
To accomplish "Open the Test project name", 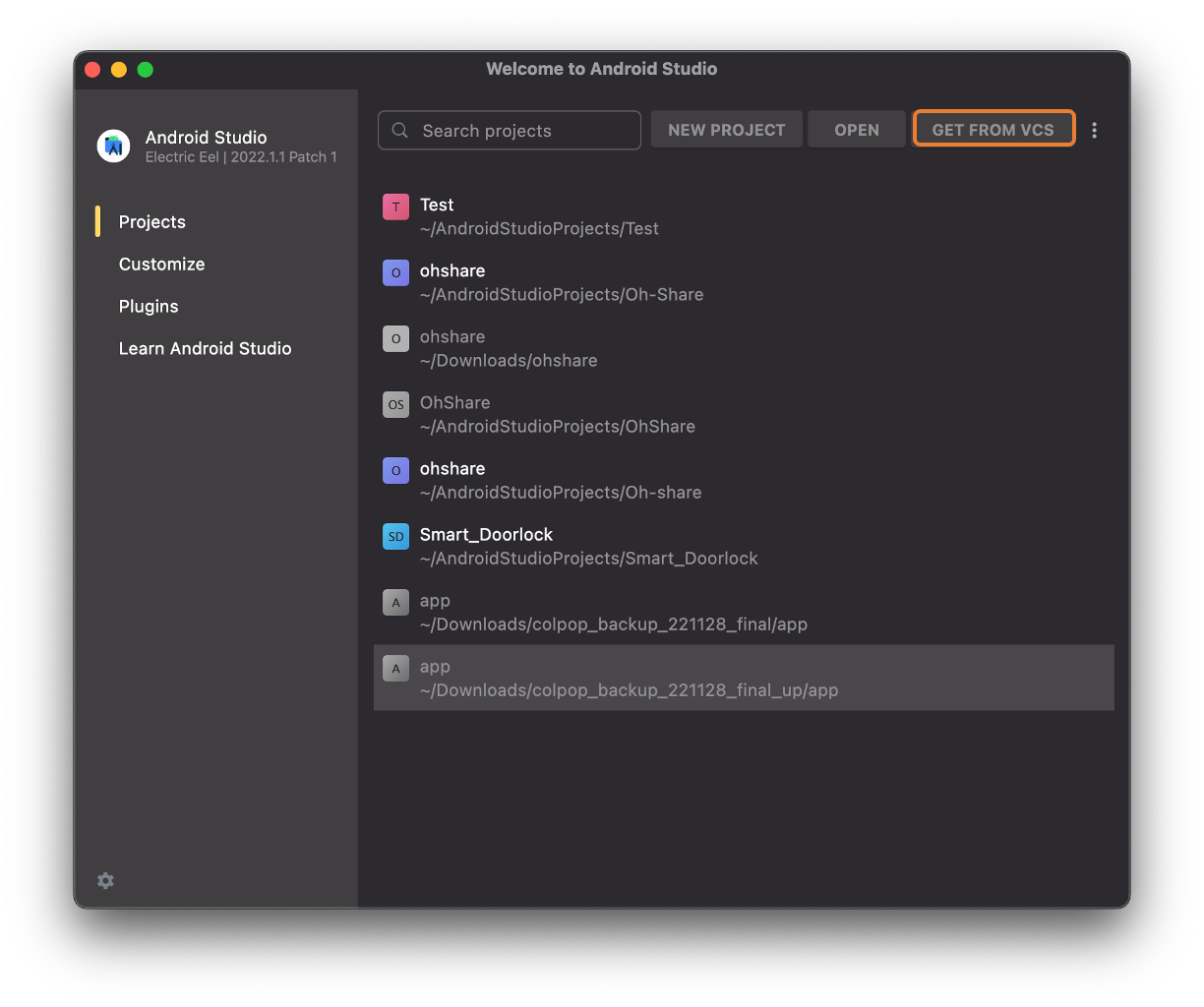I will coord(437,205).
